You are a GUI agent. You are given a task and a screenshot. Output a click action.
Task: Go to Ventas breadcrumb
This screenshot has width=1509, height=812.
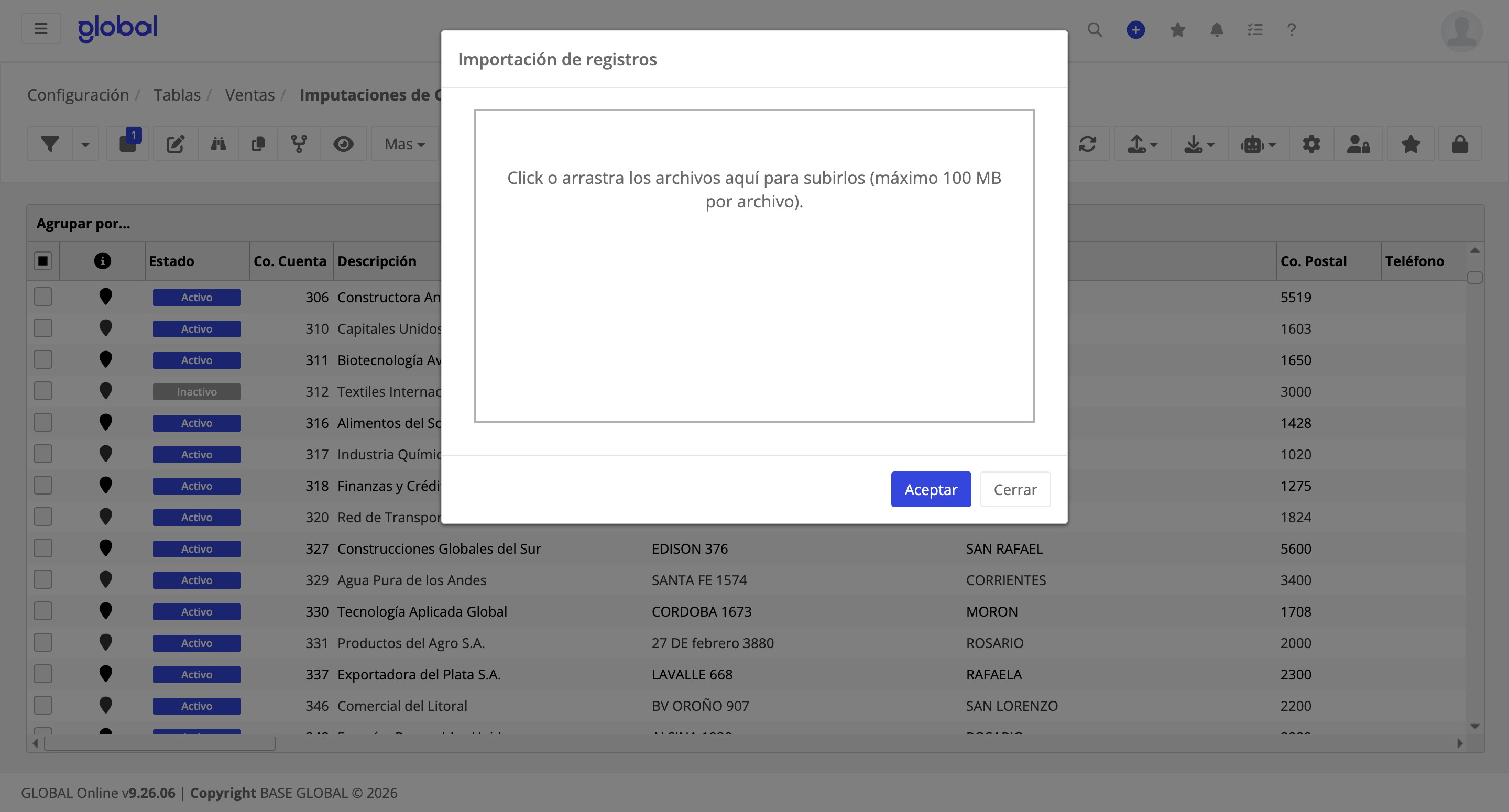click(250, 94)
